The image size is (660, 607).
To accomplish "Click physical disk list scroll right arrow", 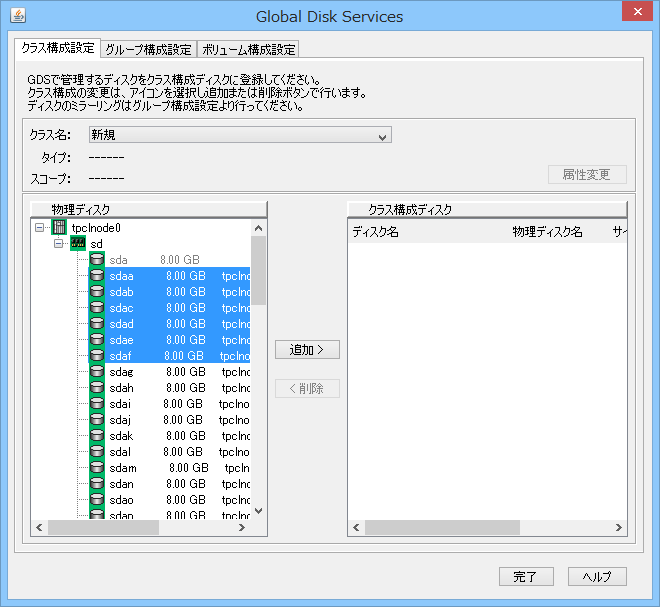I will [x=242, y=527].
